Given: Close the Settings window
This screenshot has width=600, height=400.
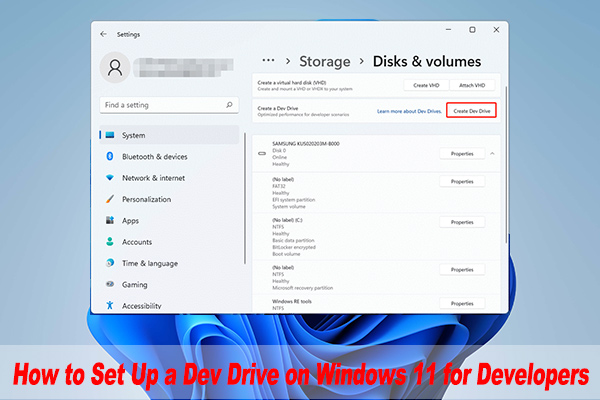Looking at the screenshot, I should tap(496, 29).
